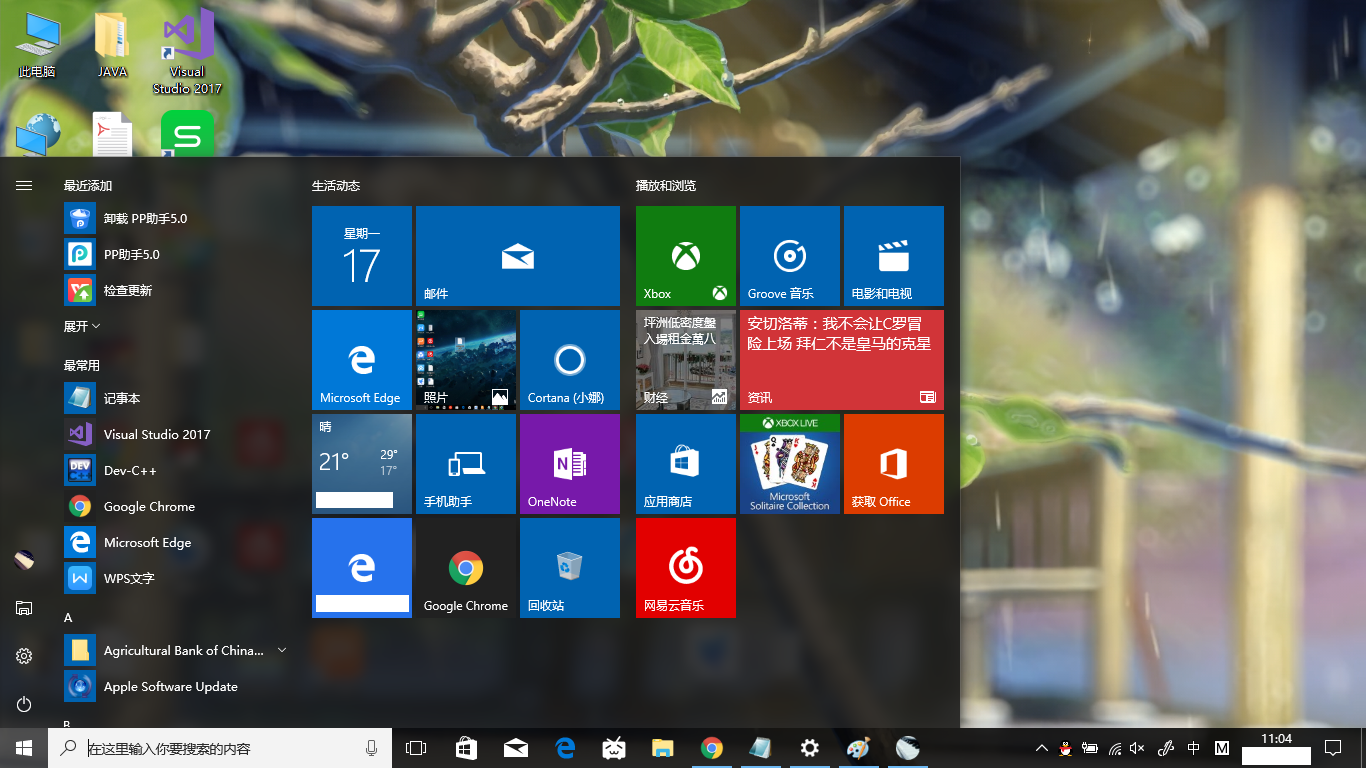Launch the Microsoft Edge tile

[x=362, y=360]
